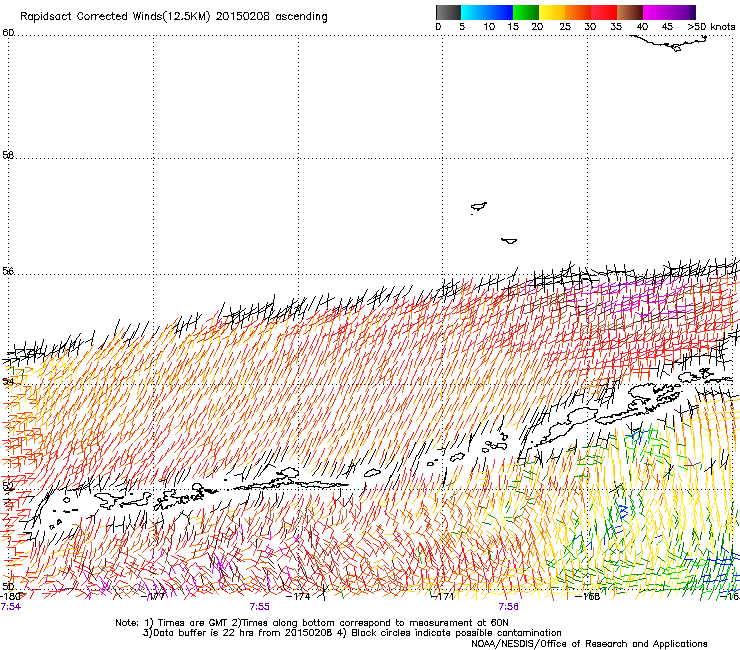The image size is (740, 650).
Task: Click the green segment of the wind legend
Action: (526, 12)
